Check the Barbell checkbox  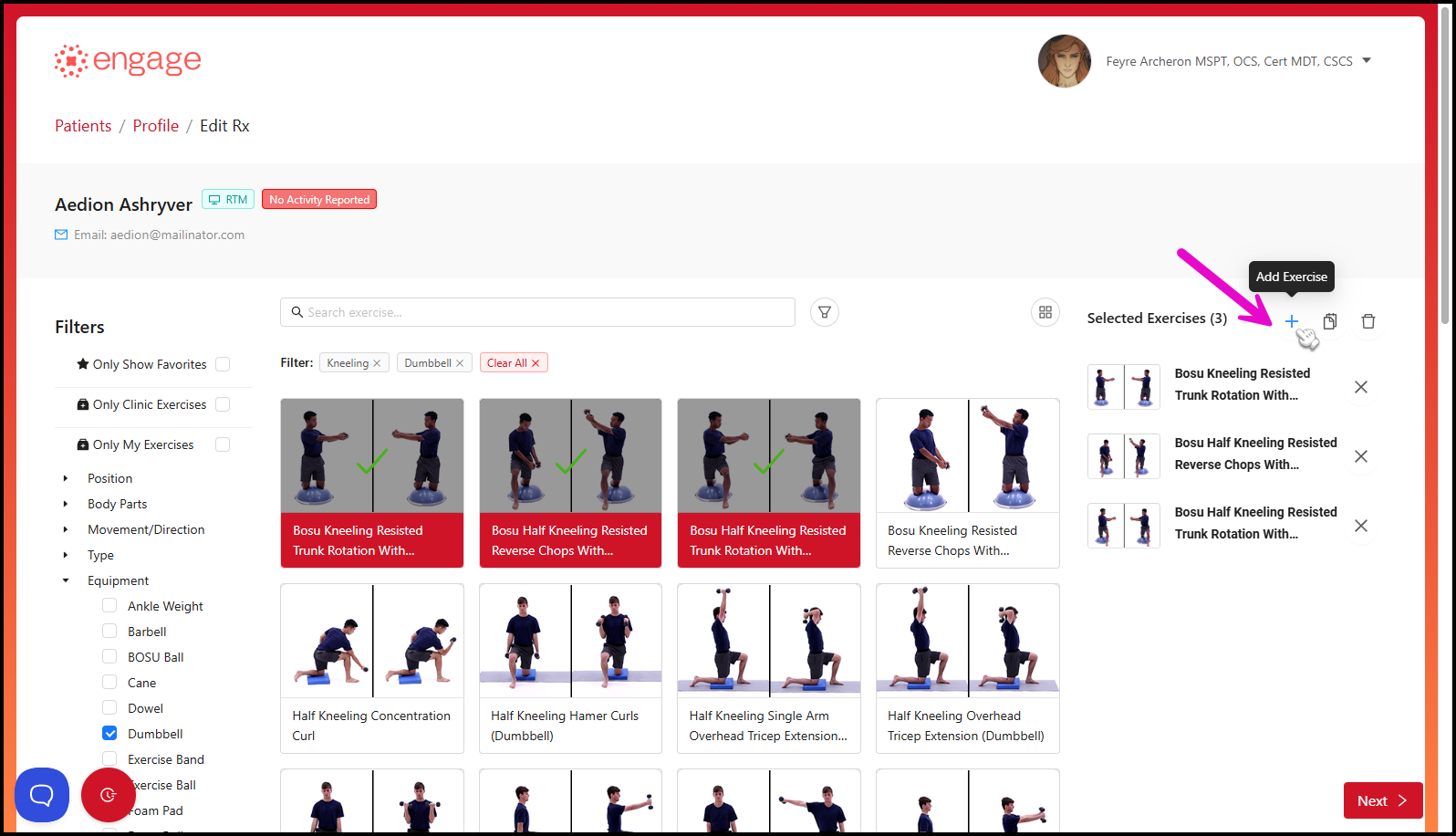109,631
